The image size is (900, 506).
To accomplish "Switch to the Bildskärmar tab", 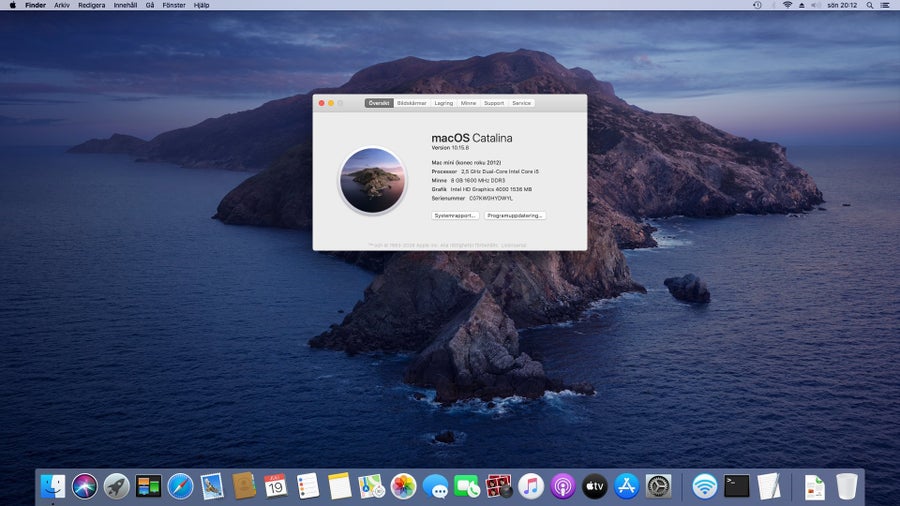I will click(412, 103).
